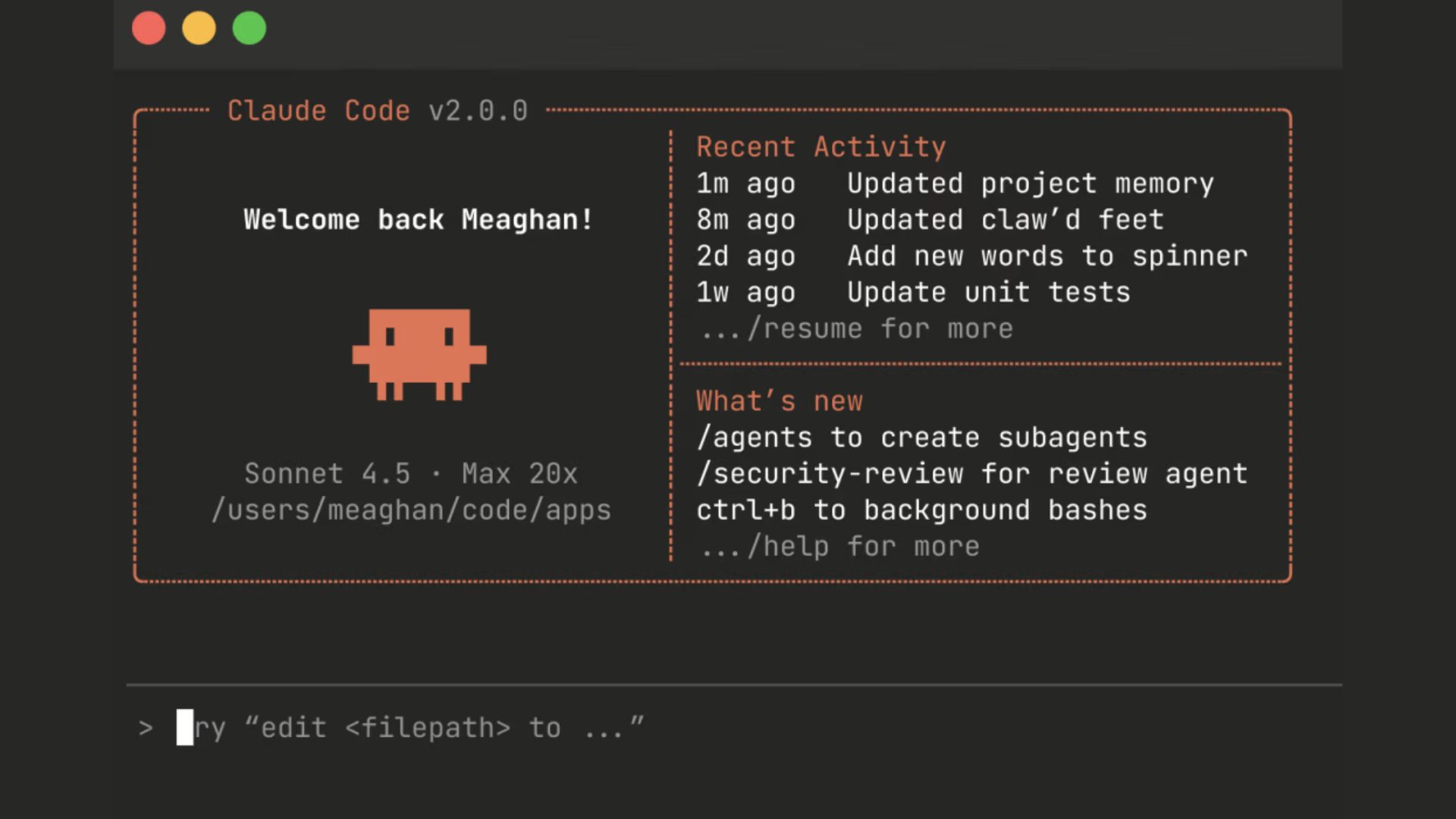The height and width of the screenshot is (819, 1456).
Task: Select 'Updated project memory' activity entry
Action: point(1030,184)
